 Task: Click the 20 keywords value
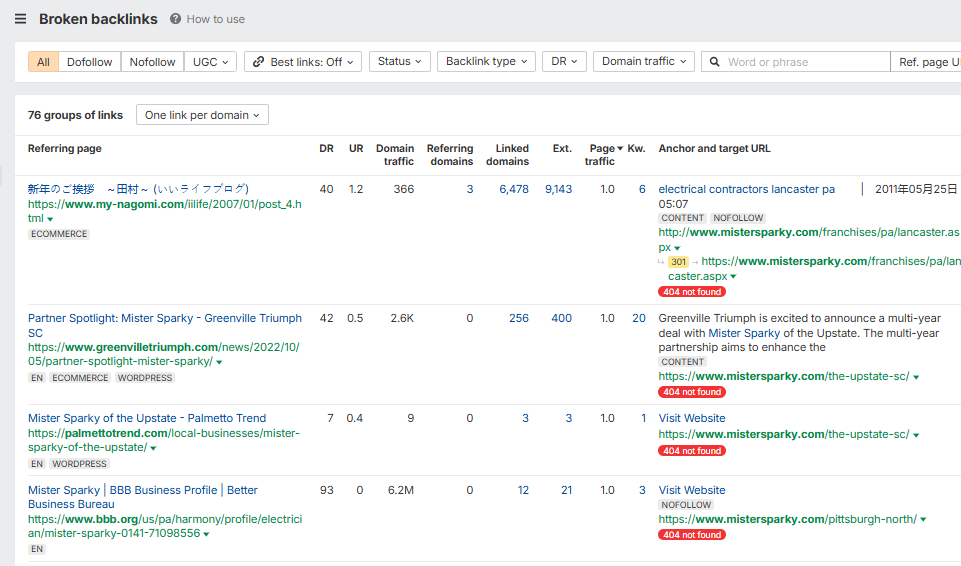(639, 319)
